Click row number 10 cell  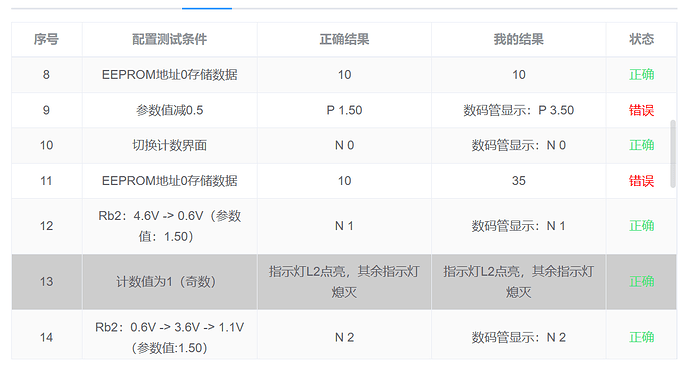click(x=46, y=145)
